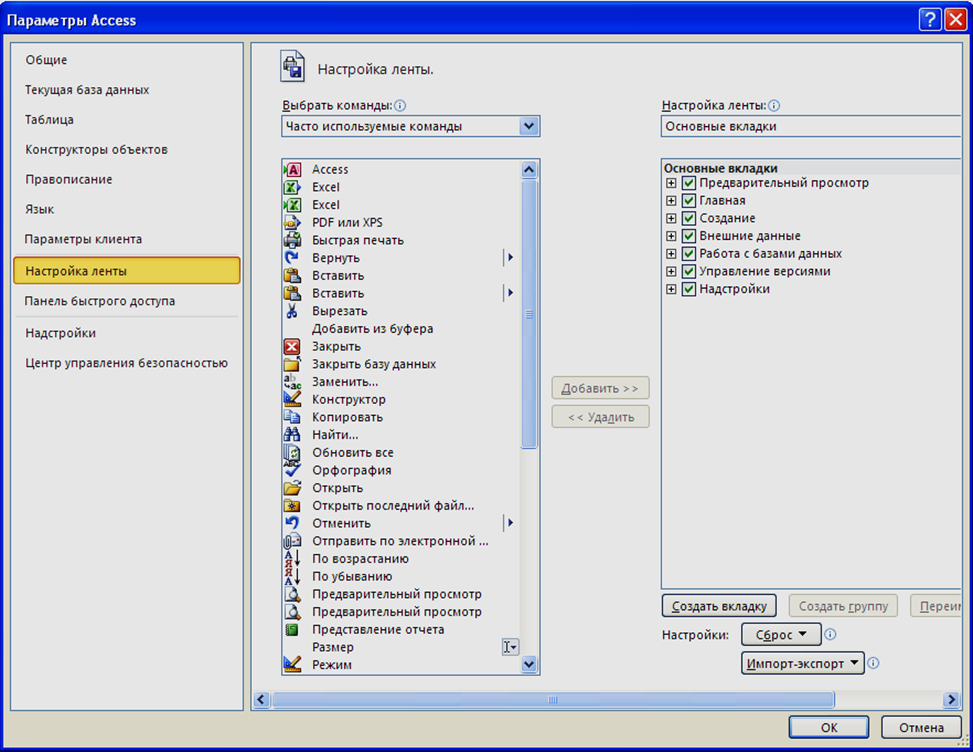Image resolution: width=973 pixels, height=752 pixels.
Task: Click the Открыть последний файл... icon
Action: pyautogui.click(x=292, y=506)
